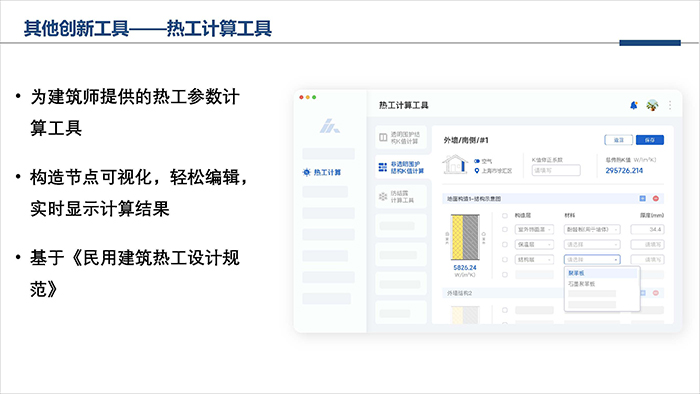The width and height of the screenshot is (700, 394).
Task: Click the location pin icon for 上海市
Action: tap(477, 171)
